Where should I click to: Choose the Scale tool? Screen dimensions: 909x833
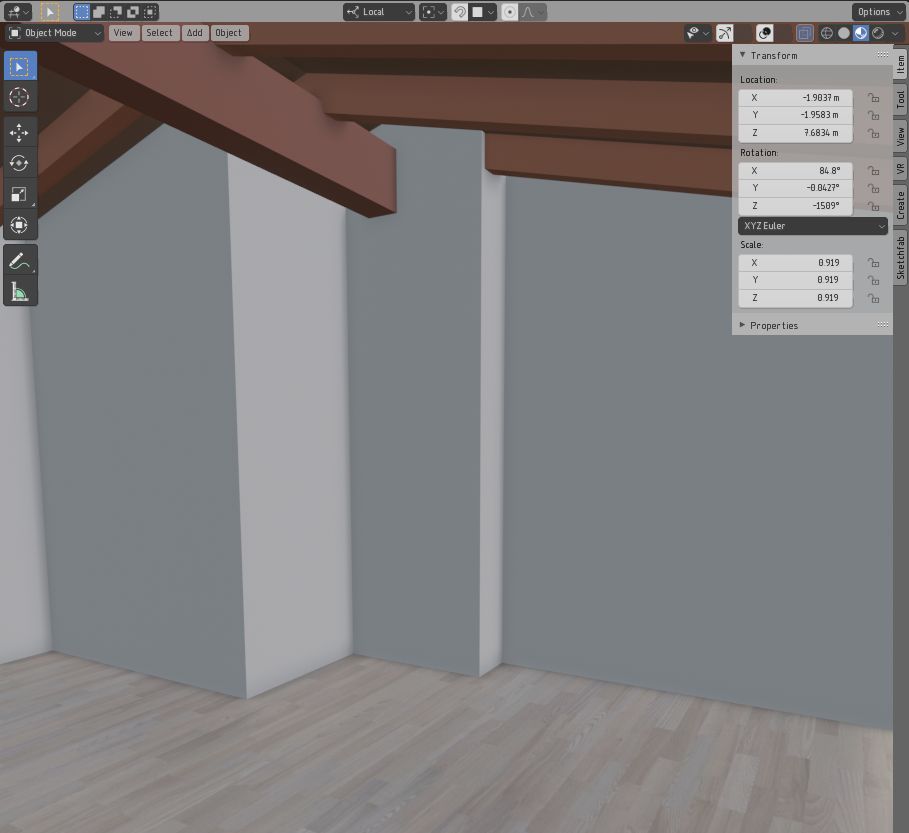(x=20, y=194)
